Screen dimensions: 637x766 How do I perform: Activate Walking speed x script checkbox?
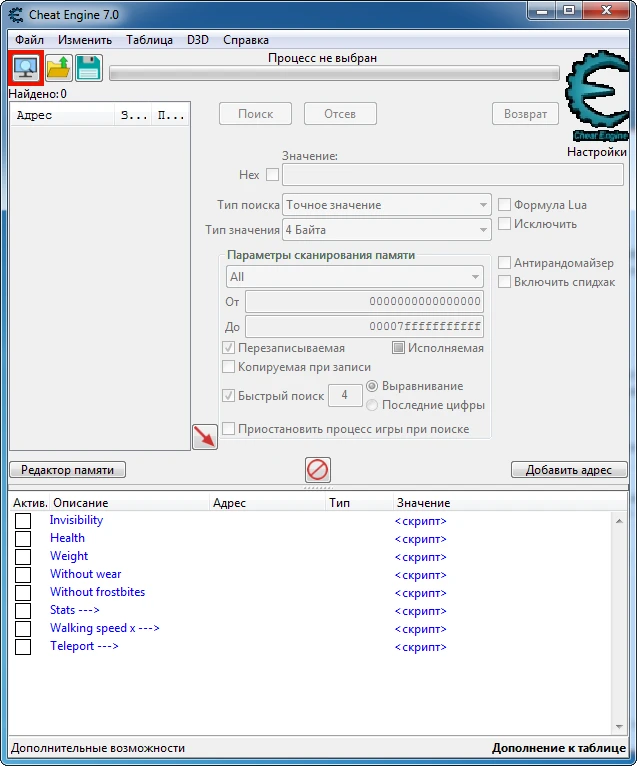[23, 629]
